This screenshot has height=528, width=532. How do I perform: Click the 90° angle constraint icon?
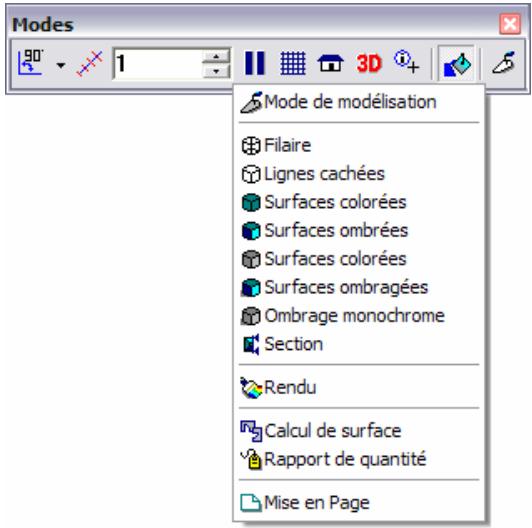tap(30, 63)
